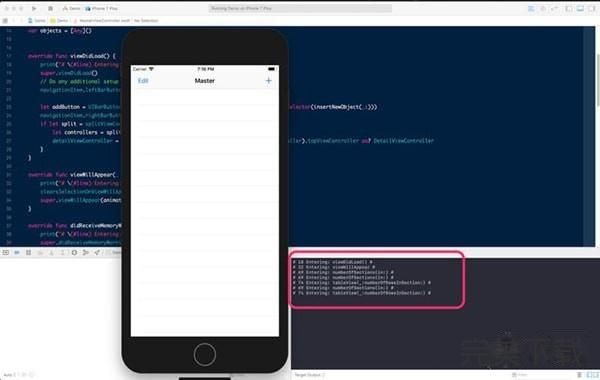Open the Demo scheme selector
Screen dimensions: 600x380
coord(72,8)
